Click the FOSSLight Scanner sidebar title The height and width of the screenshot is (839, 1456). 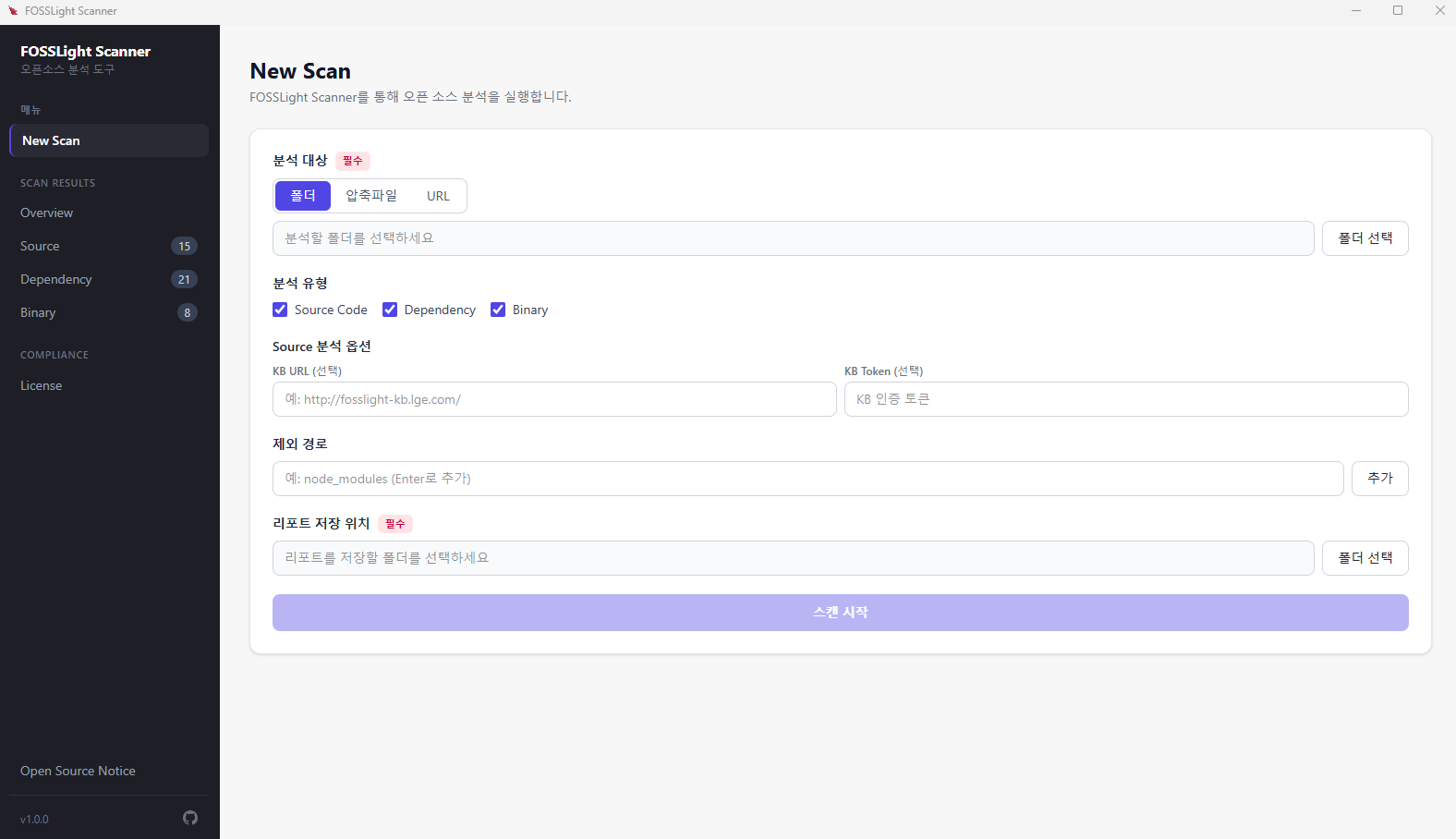point(85,52)
